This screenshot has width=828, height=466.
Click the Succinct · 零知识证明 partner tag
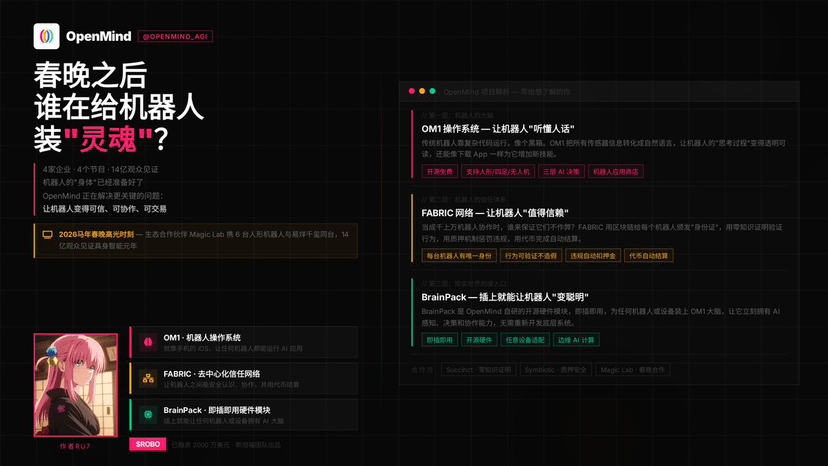point(478,370)
